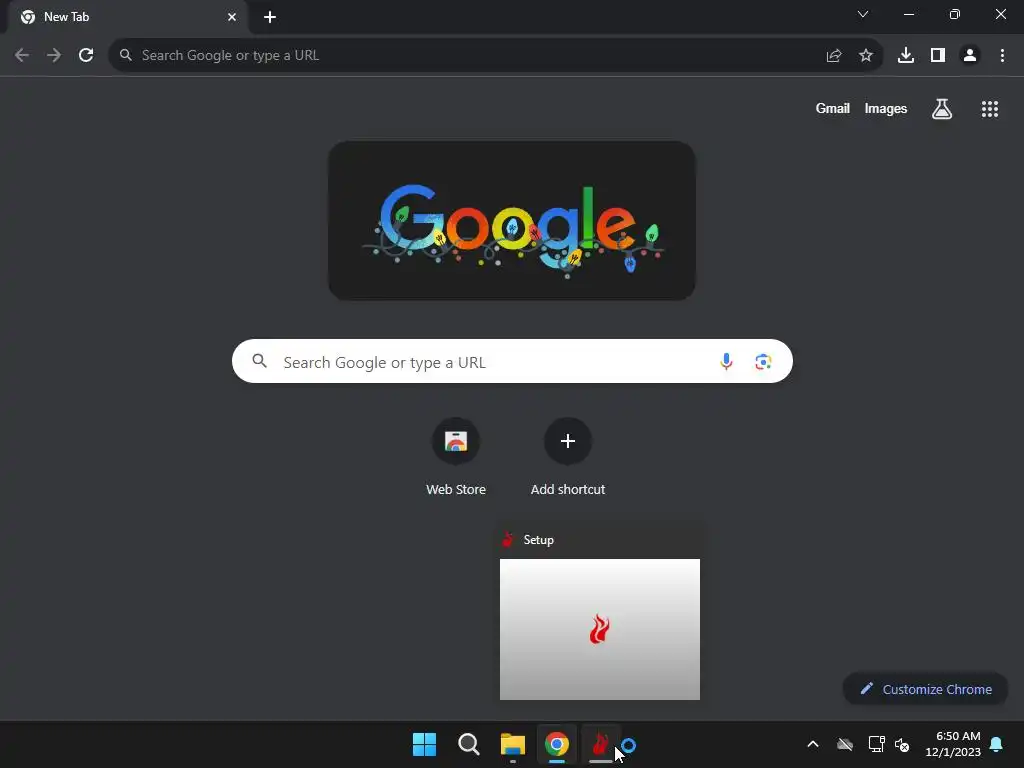
Task: Click Customize Chrome button
Action: coord(925,689)
